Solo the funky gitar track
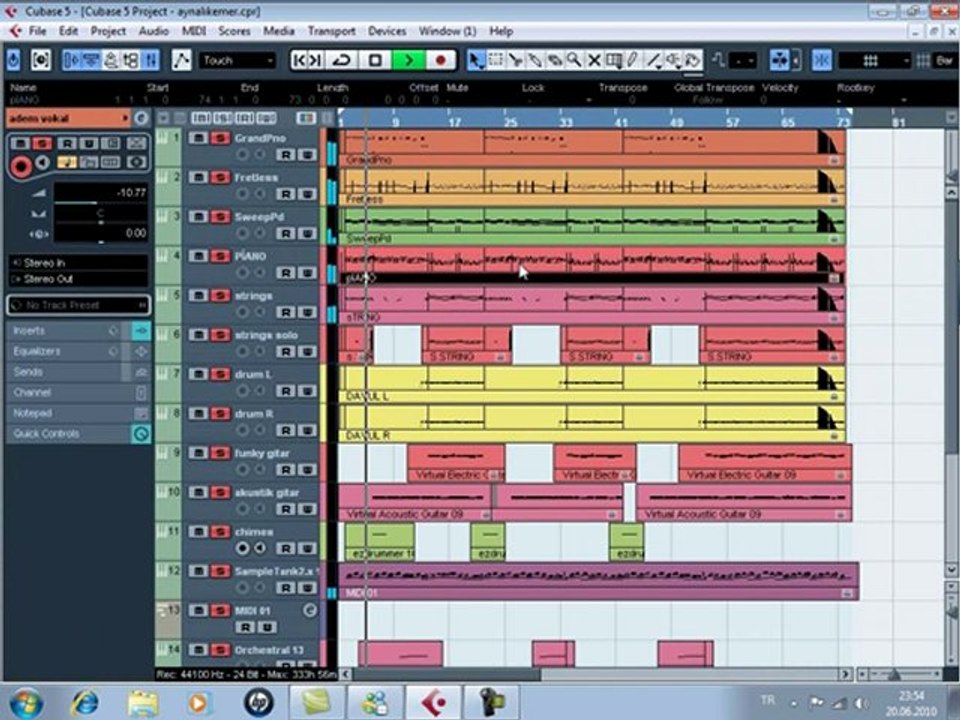Screen dimensions: 960x720 [220, 453]
